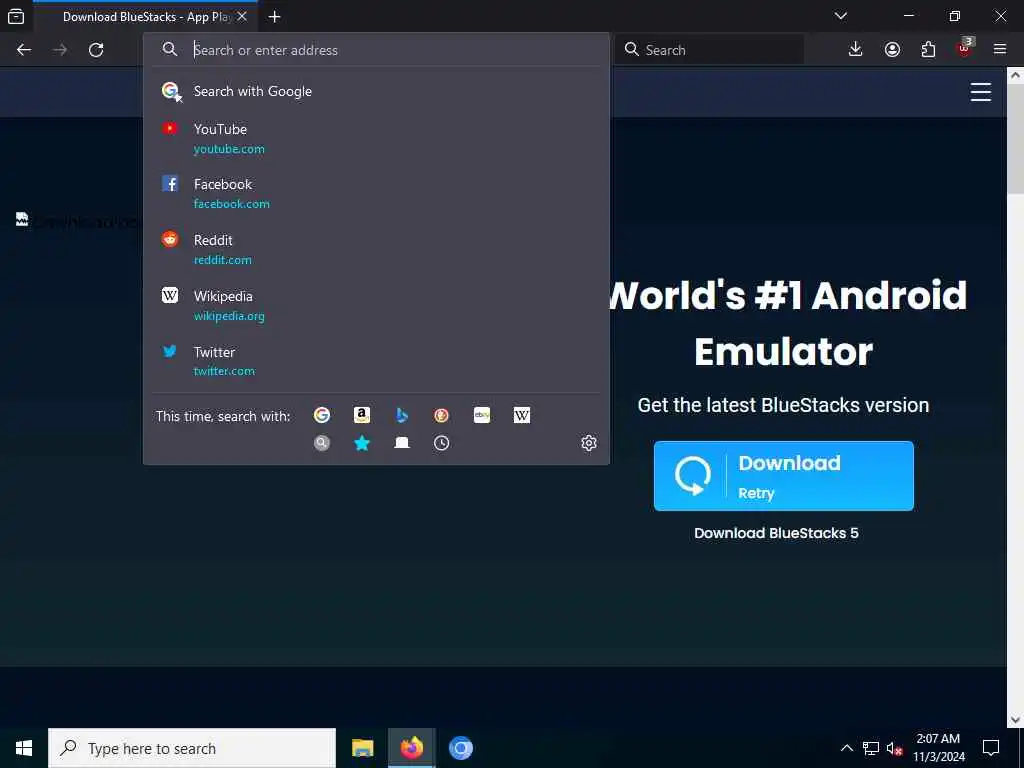Image resolution: width=1024 pixels, height=768 pixels.
Task: Choose Twitter twitter.com suggestion
Action: (x=376, y=361)
